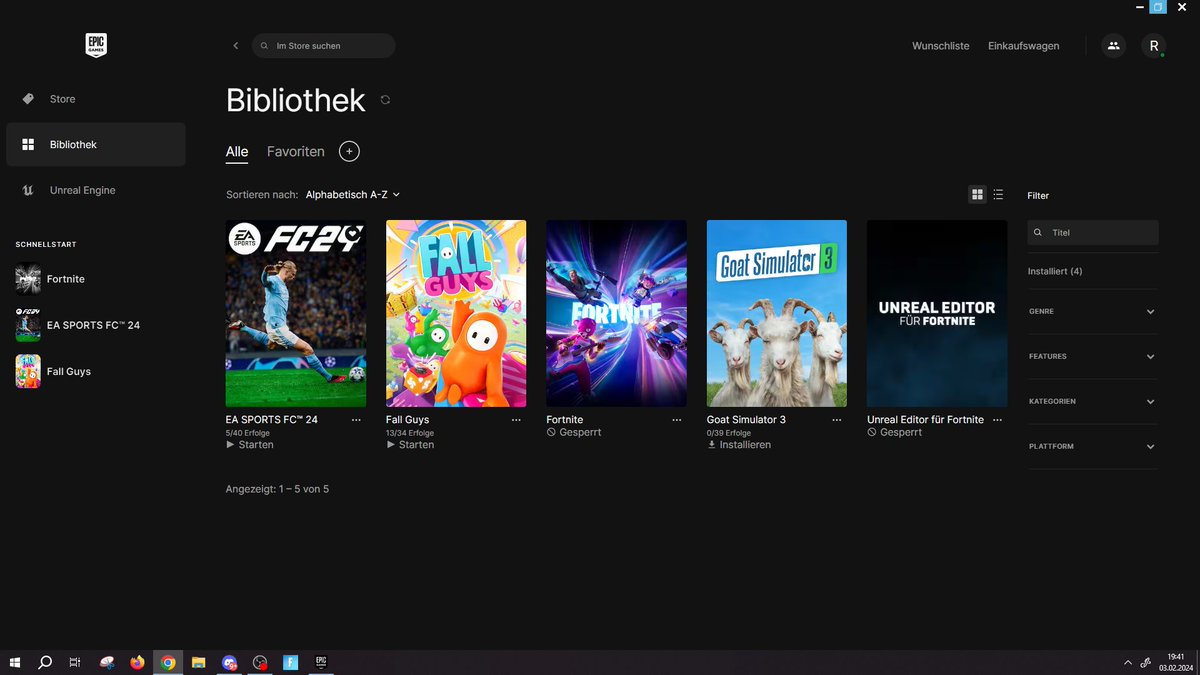Open the taskbar clock and date
Screen dimensions: 1200x675
pyautogui.click(x=1177, y=662)
